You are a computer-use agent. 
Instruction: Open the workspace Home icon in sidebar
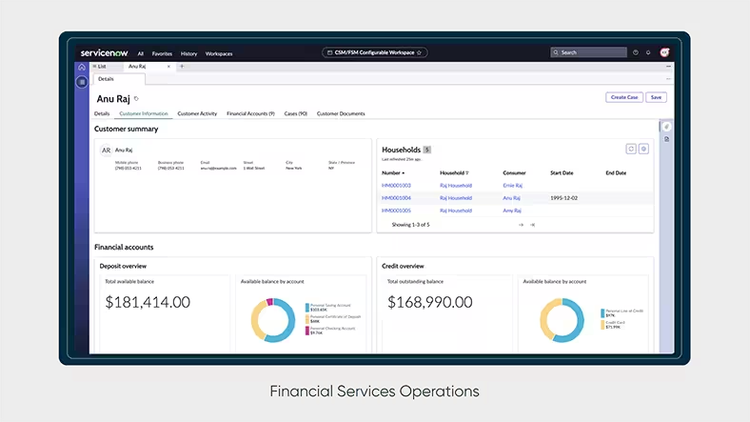(82, 67)
